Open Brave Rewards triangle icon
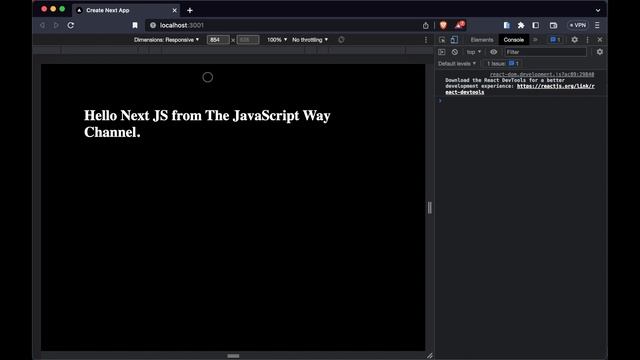Screen dimensions: 640x360 click(460, 25)
